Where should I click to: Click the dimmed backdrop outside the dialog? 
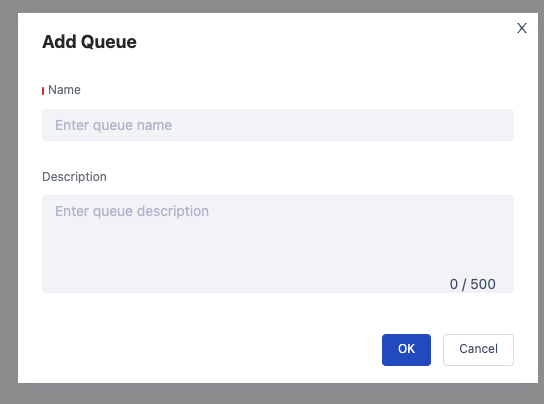pos(9,201)
